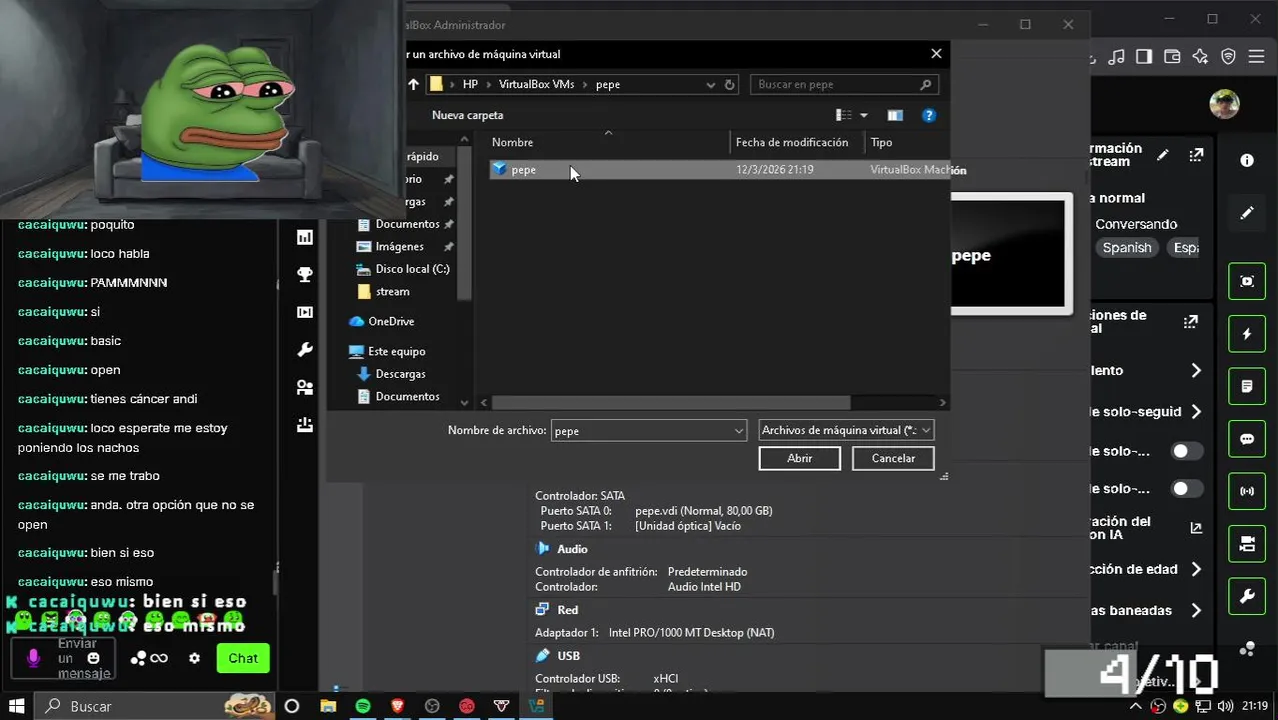Toggle the preview pane icon

(895, 115)
